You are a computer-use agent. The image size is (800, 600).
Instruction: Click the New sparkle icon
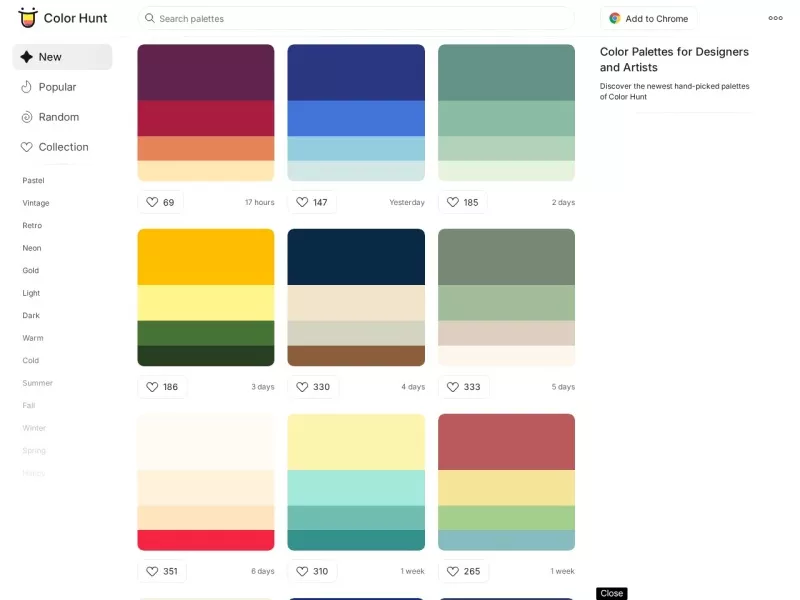tap(27, 57)
